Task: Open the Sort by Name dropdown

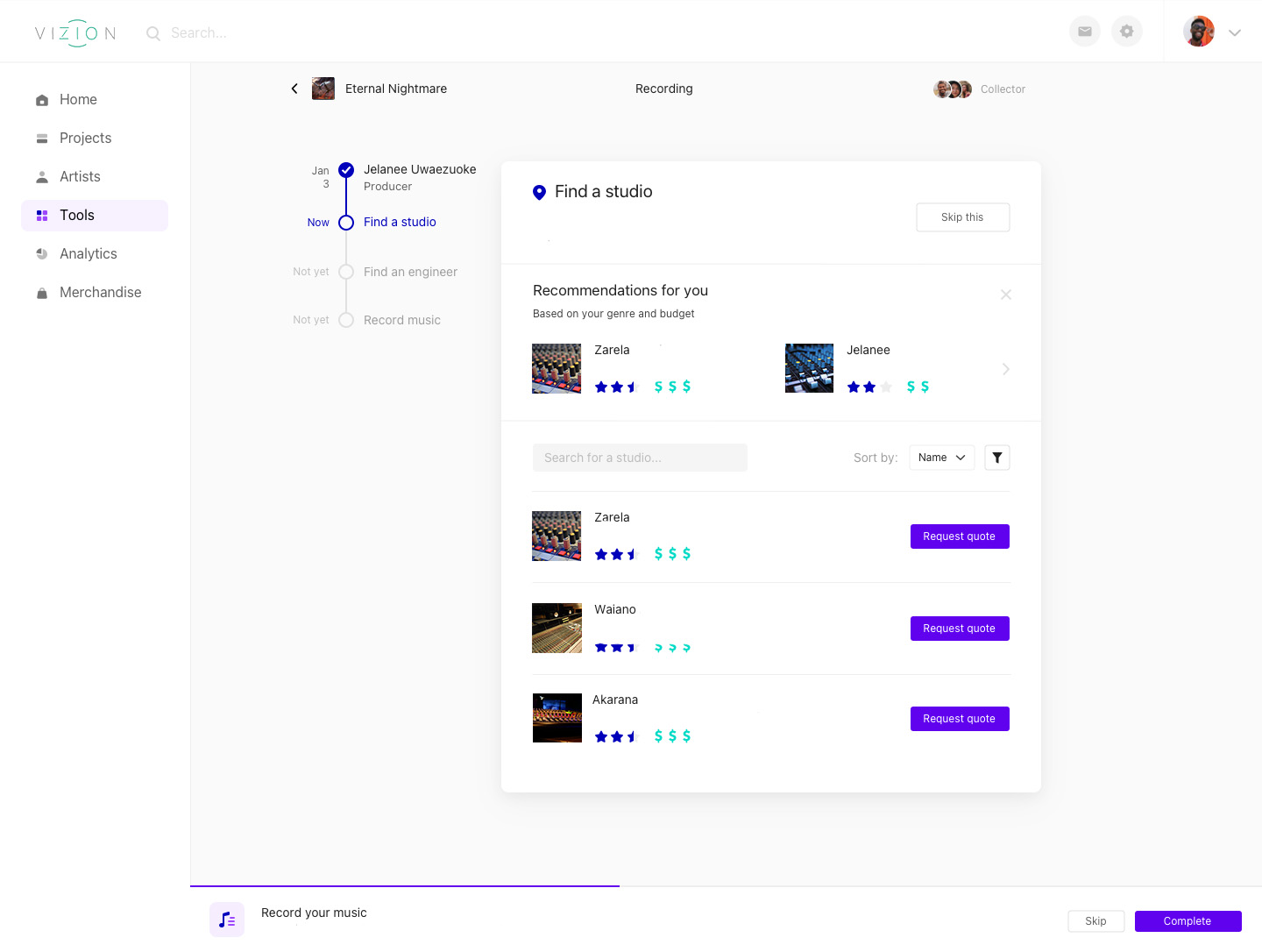Action: [x=941, y=458]
